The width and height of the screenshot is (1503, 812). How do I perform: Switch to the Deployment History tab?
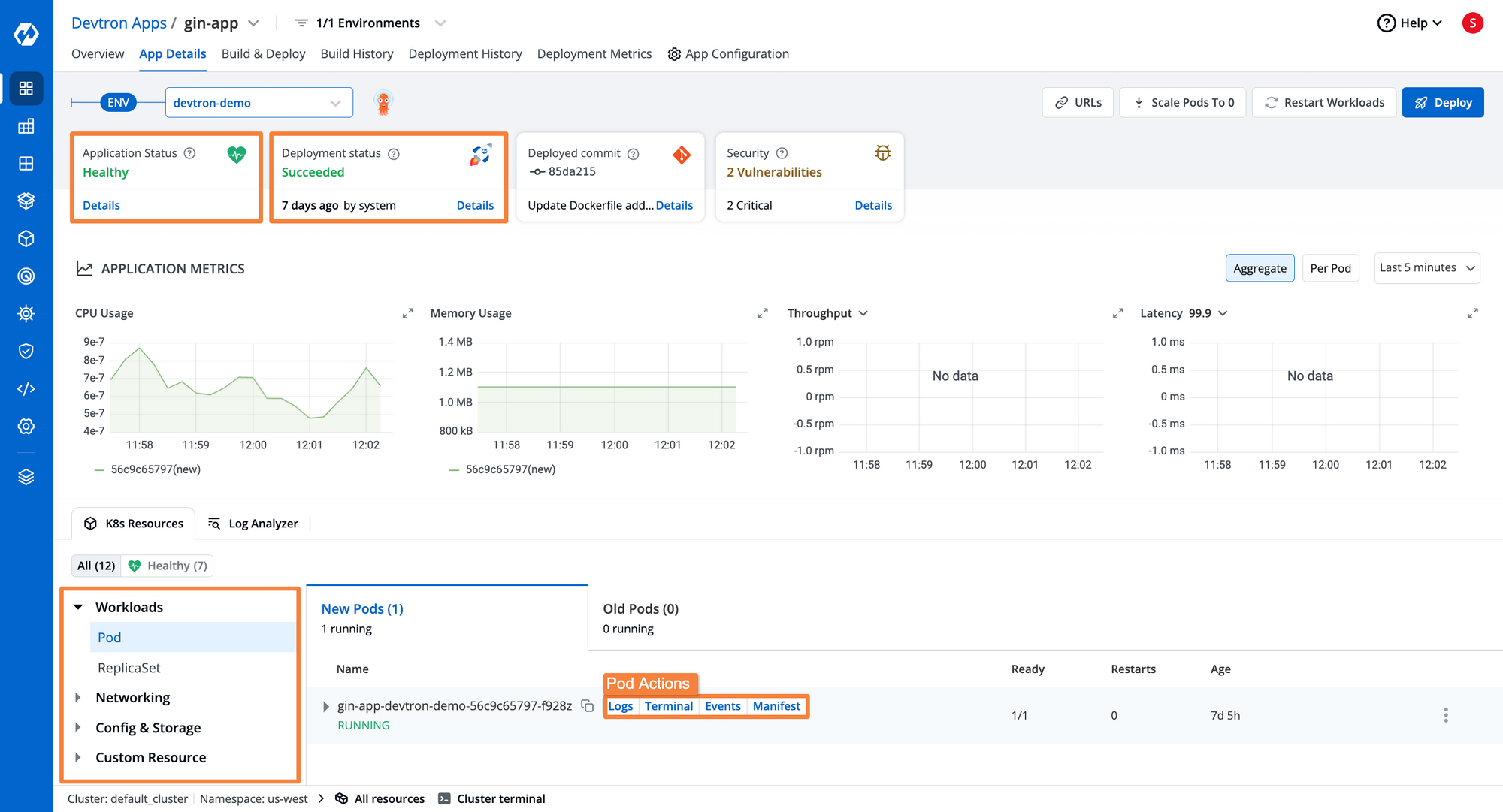(x=464, y=53)
